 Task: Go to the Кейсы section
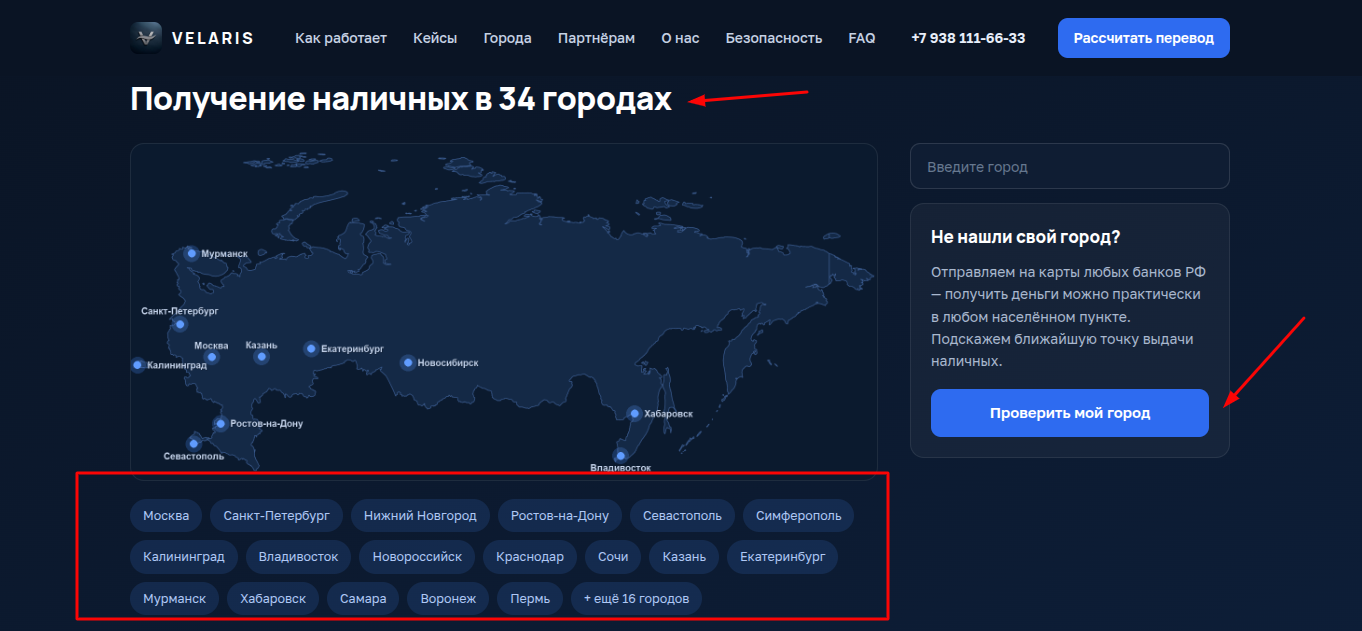coord(435,38)
